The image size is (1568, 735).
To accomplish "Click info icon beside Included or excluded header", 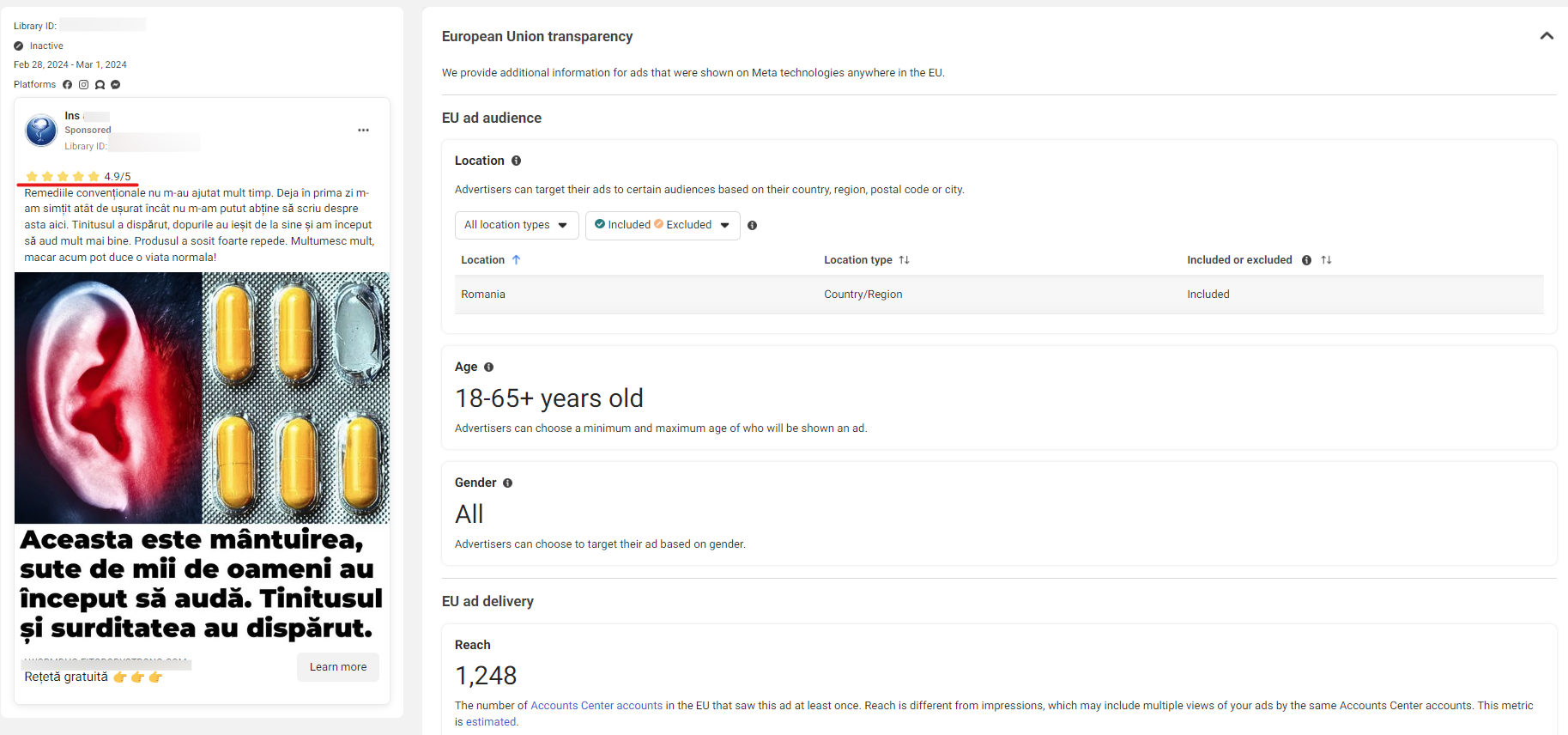I will click(x=1306, y=260).
